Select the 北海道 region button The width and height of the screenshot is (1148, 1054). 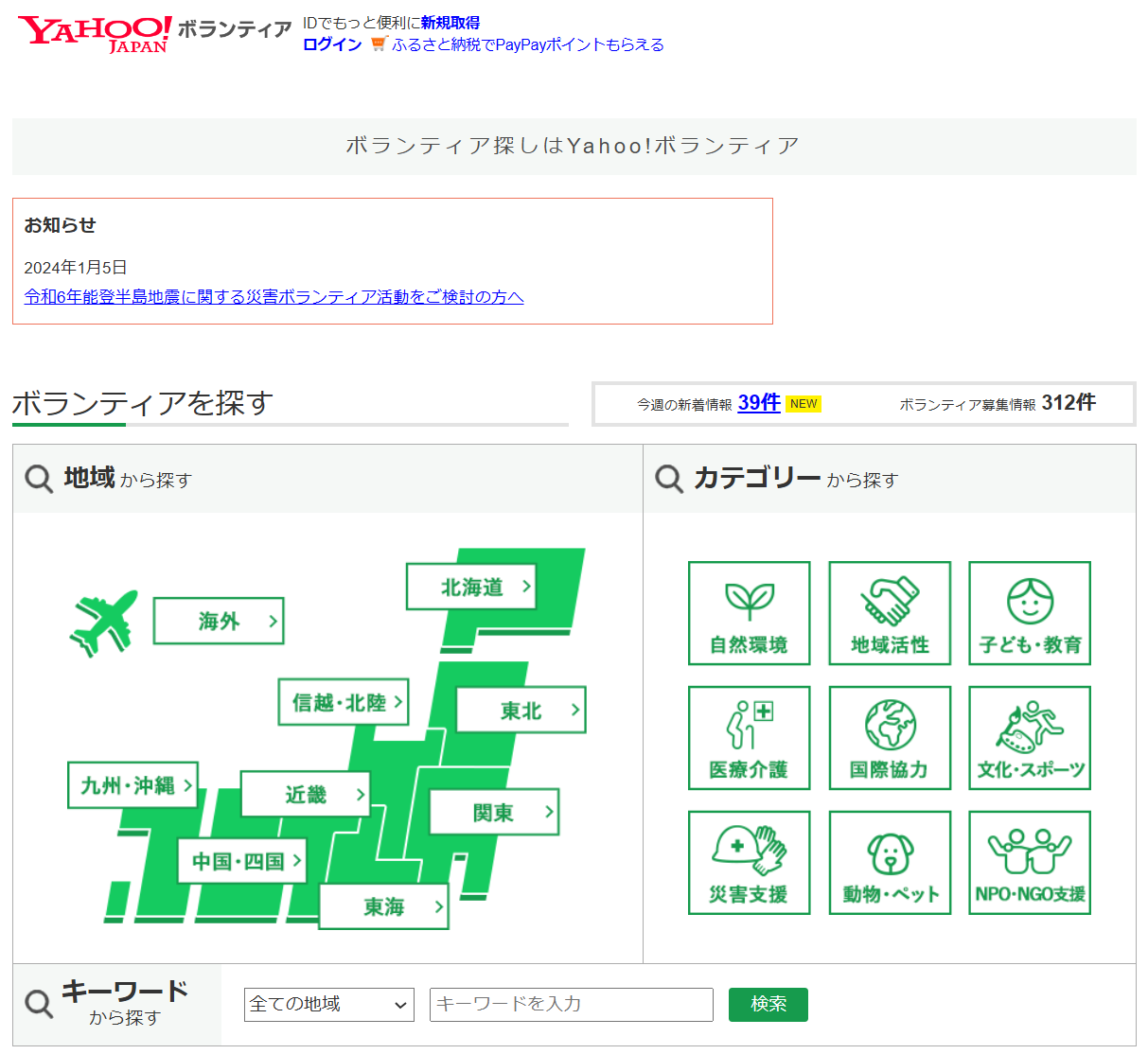(x=471, y=587)
